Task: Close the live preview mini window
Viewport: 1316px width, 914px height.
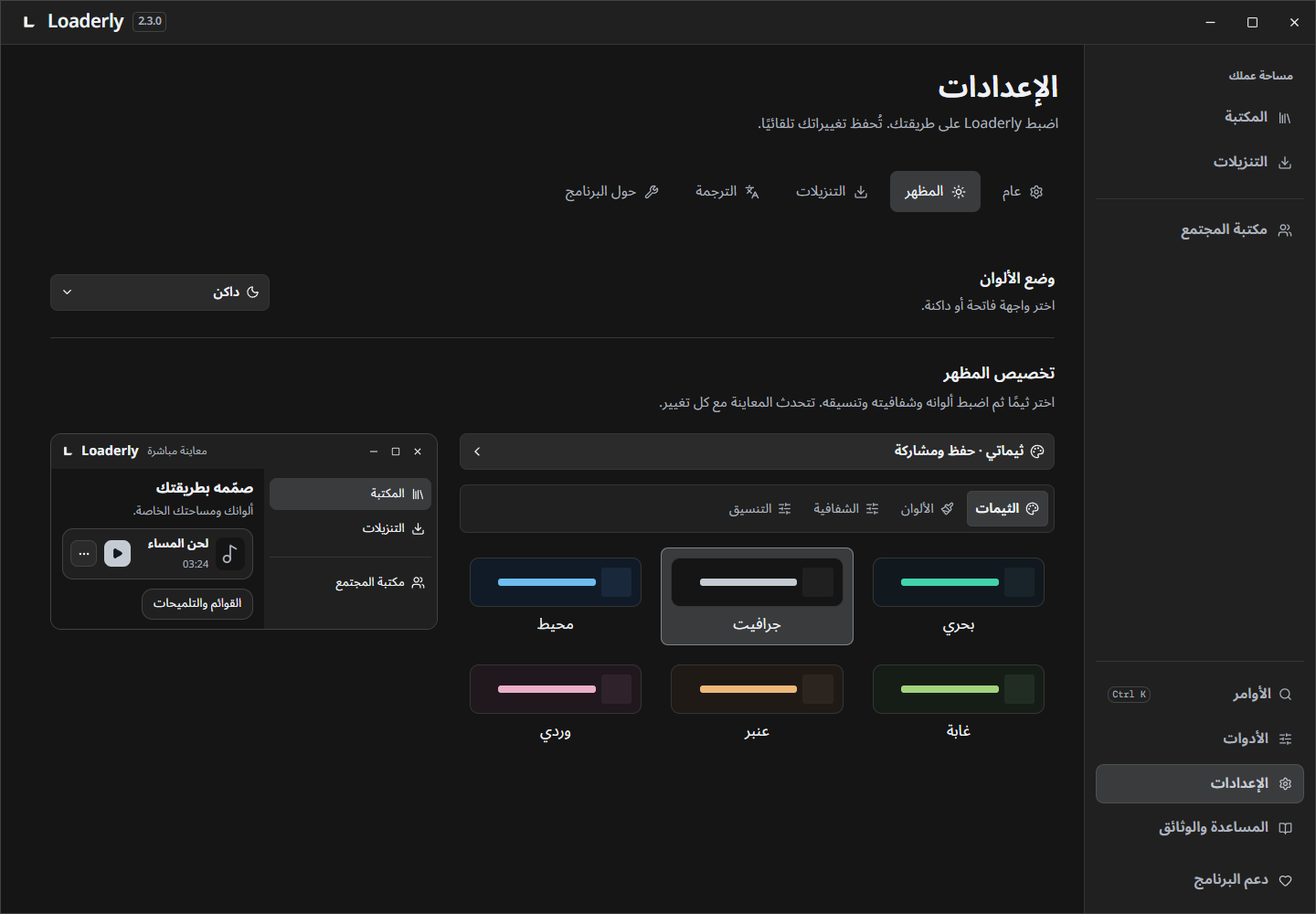Action: point(418,452)
